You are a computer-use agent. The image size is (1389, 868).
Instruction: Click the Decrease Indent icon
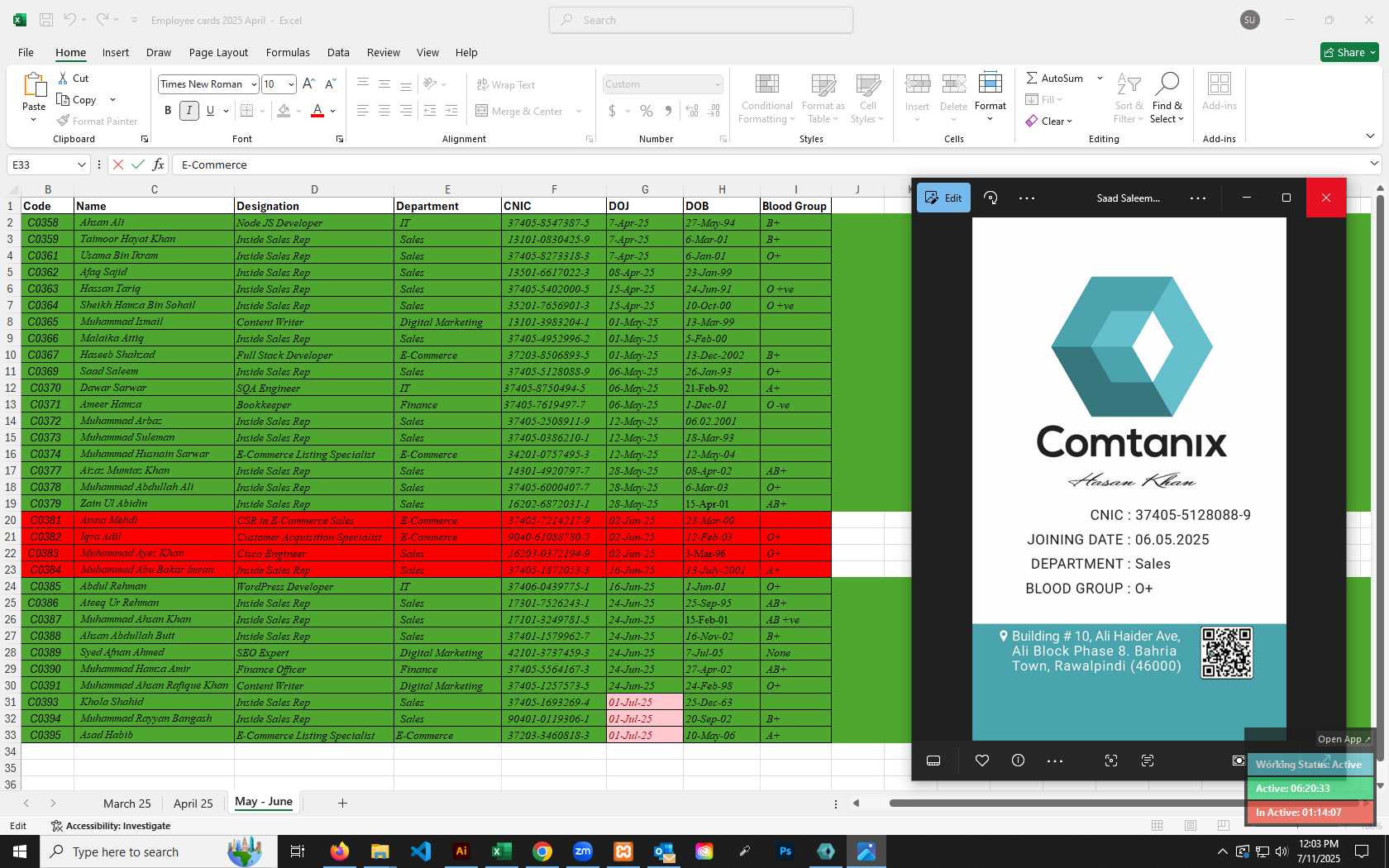[430, 111]
